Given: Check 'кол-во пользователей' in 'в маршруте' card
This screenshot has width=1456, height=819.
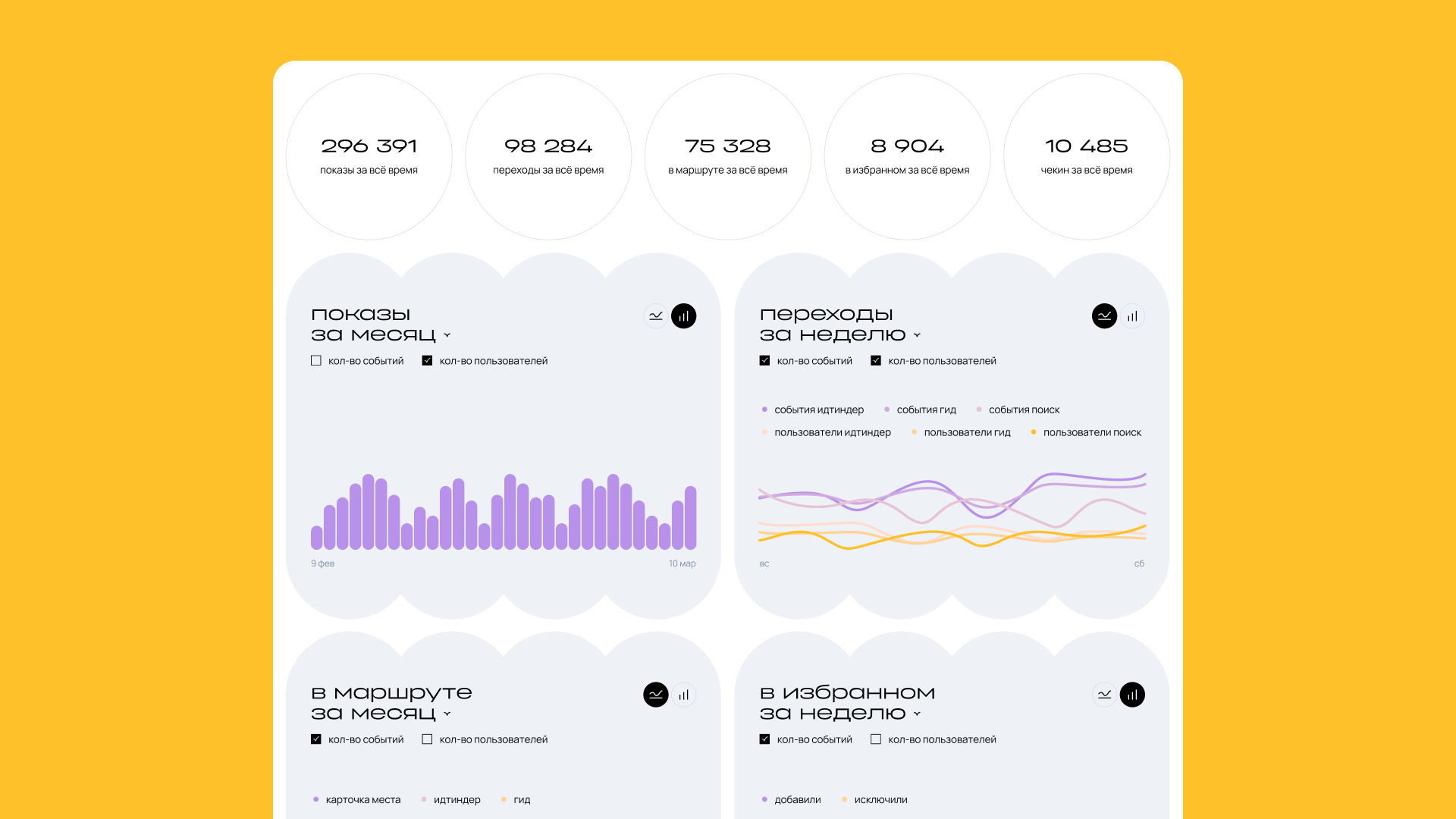Looking at the screenshot, I should (427, 739).
